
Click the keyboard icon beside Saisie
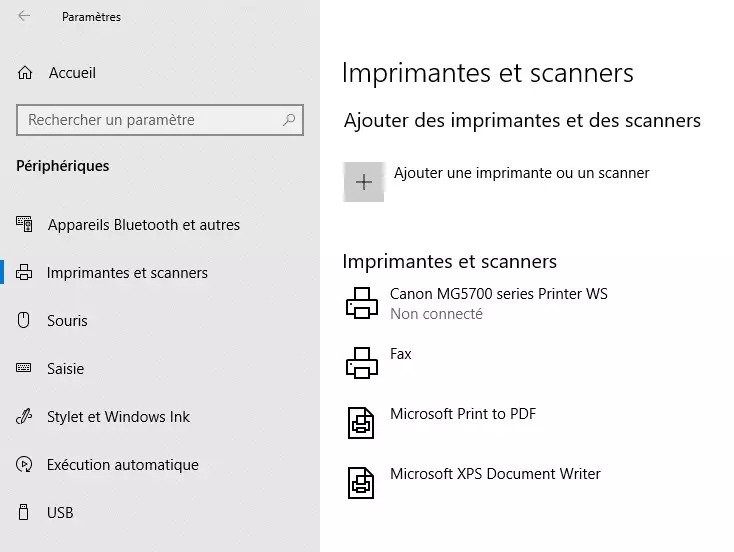click(x=23, y=368)
